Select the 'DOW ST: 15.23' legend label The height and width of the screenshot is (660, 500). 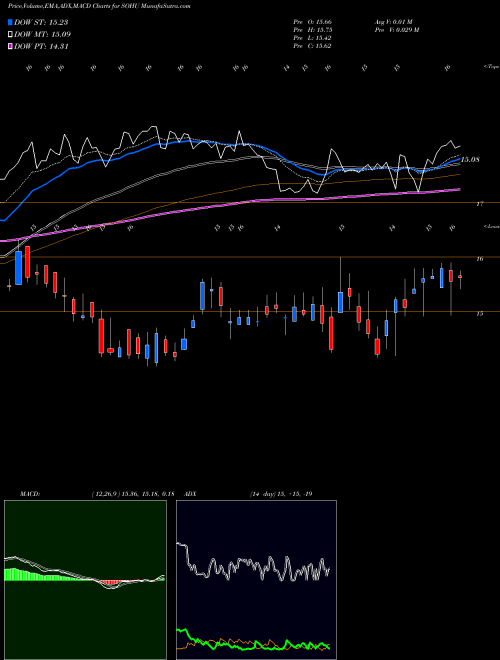click(x=41, y=22)
